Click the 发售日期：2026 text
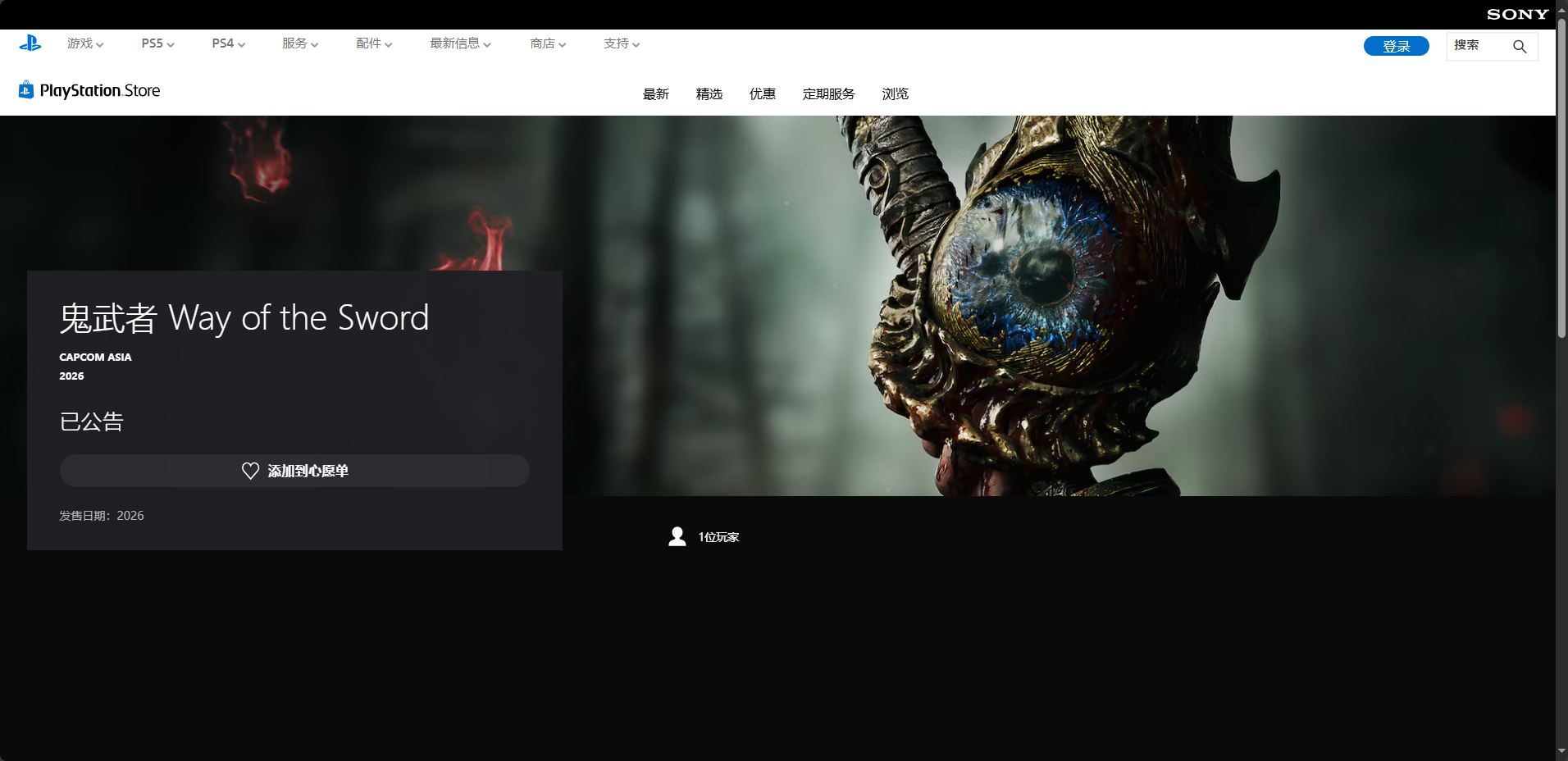This screenshot has height=761, width=1568. 102,516
